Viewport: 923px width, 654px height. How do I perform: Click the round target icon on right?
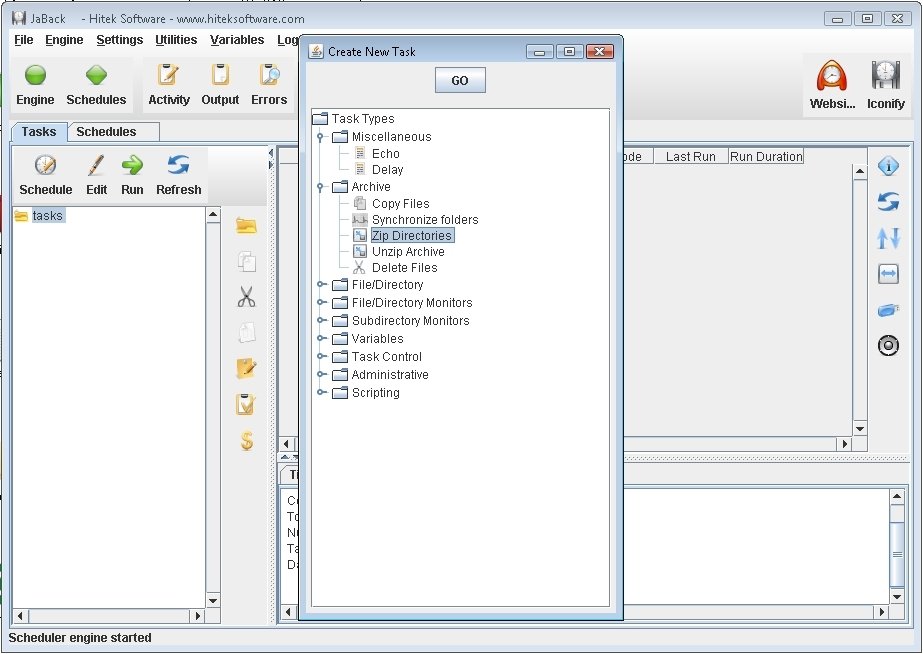tap(888, 345)
